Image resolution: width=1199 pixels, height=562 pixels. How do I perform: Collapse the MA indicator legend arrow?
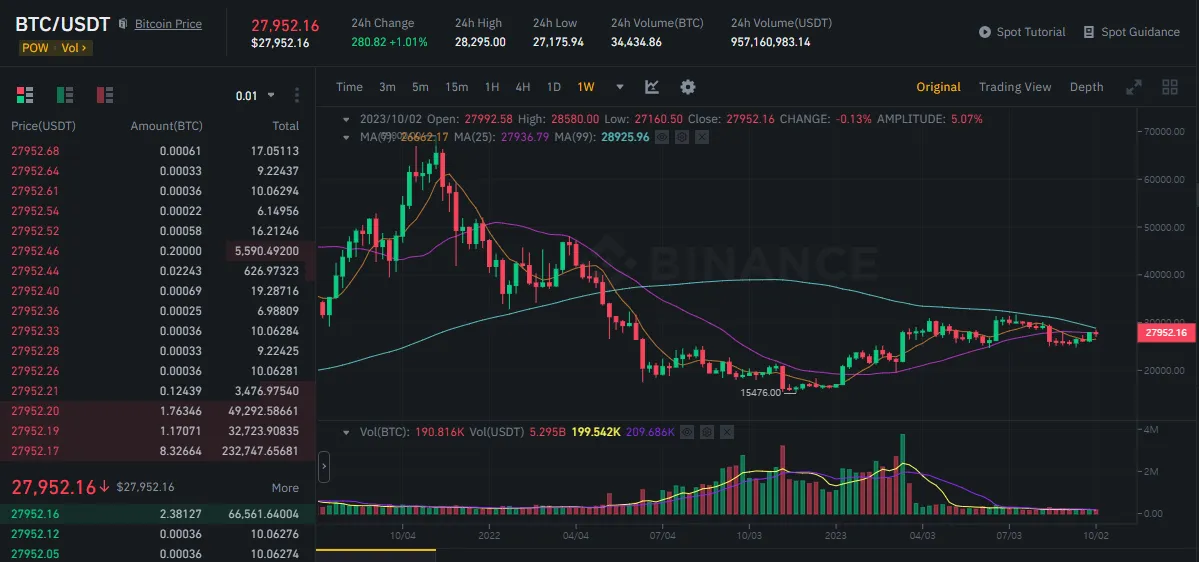pyautogui.click(x=346, y=136)
